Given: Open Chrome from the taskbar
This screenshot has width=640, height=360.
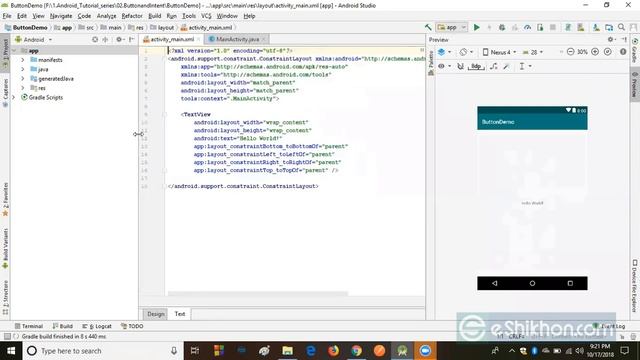Looking at the screenshot, I should (356, 351).
